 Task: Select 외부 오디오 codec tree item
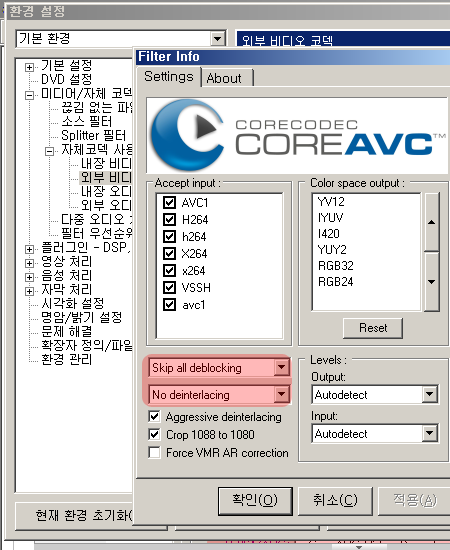(x=106, y=205)
